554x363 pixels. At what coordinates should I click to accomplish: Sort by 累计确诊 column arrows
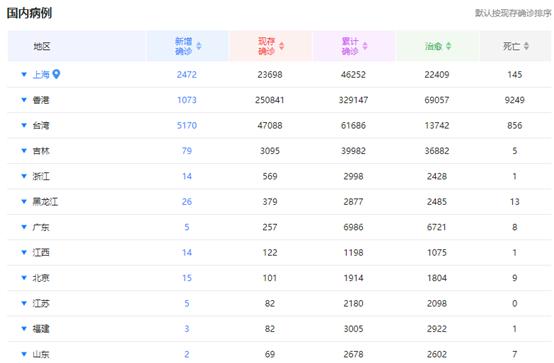tap(365, 46)
